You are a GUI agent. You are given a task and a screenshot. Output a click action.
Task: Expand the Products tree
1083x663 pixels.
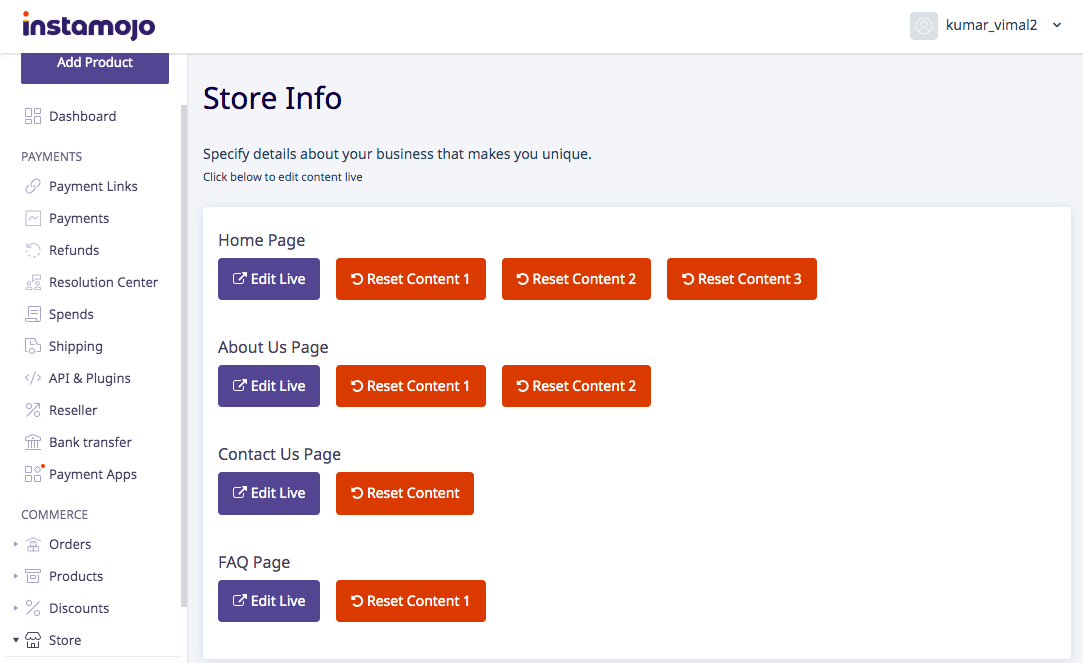pos(14,576)
